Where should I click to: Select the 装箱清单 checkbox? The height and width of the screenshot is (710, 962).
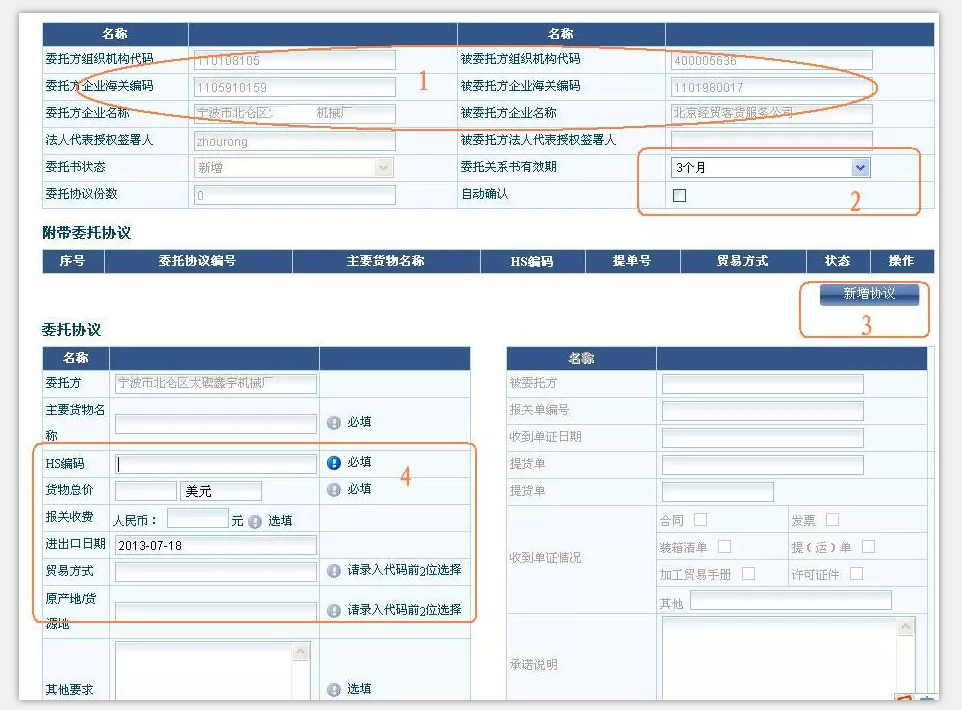725,547
